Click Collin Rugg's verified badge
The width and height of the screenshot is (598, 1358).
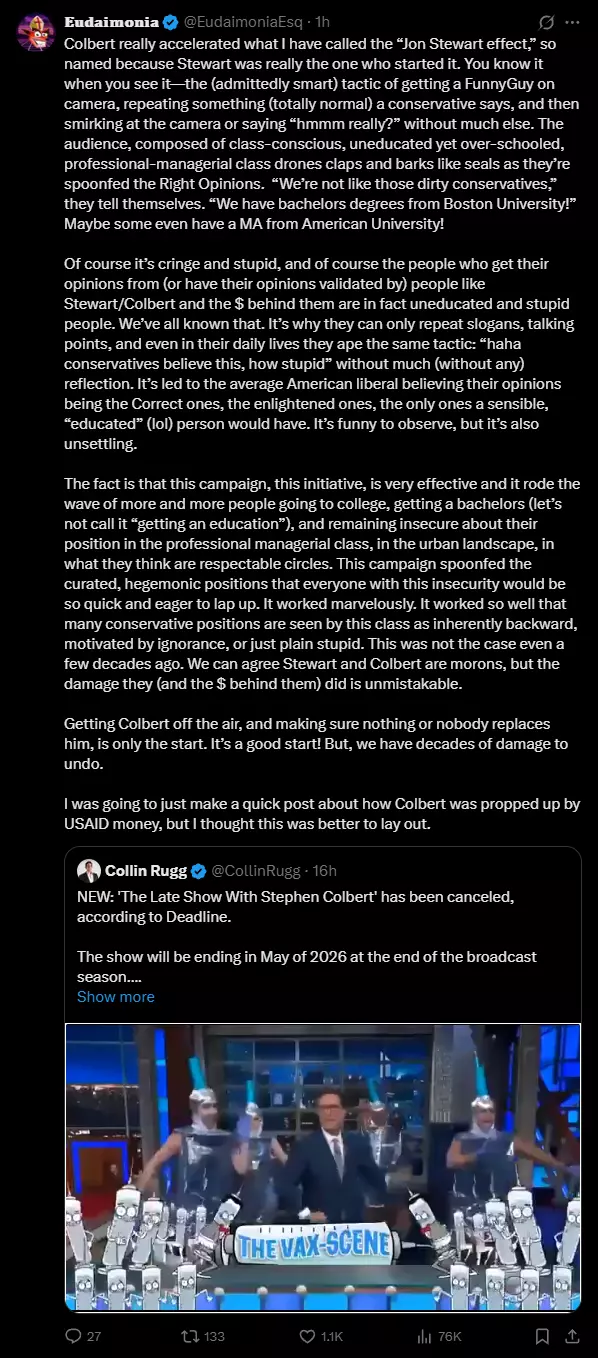(x=199, y=870)
